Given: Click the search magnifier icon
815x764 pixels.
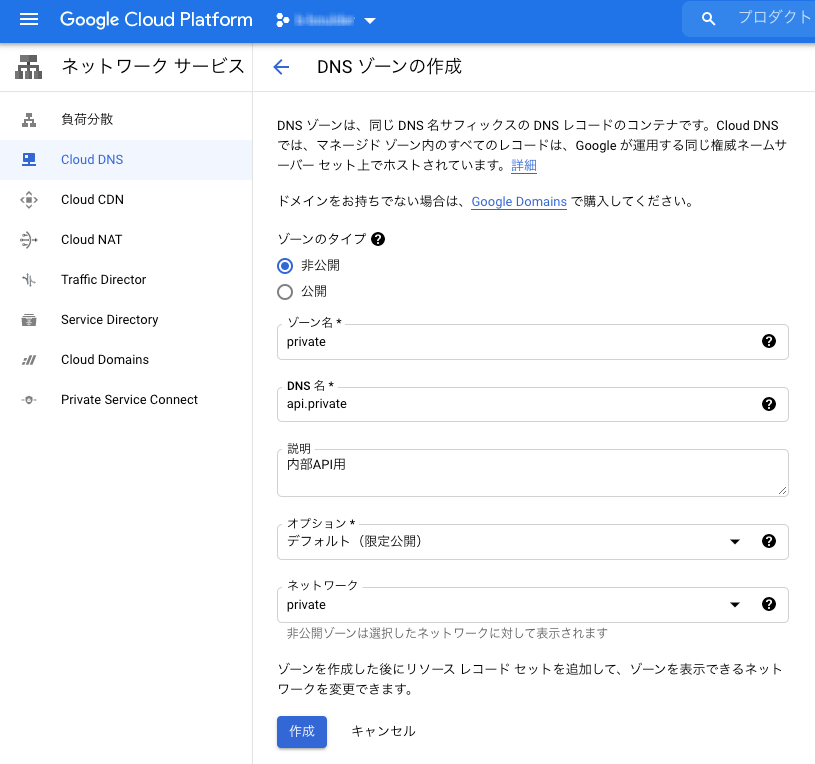Looking at the screenshot, I should (x=708, y=19).
